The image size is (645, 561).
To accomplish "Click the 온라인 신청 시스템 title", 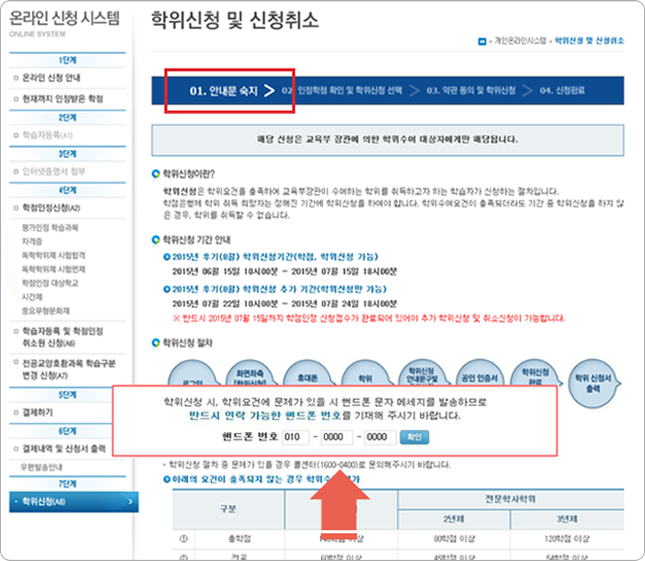I will click(x=65, y=18).
